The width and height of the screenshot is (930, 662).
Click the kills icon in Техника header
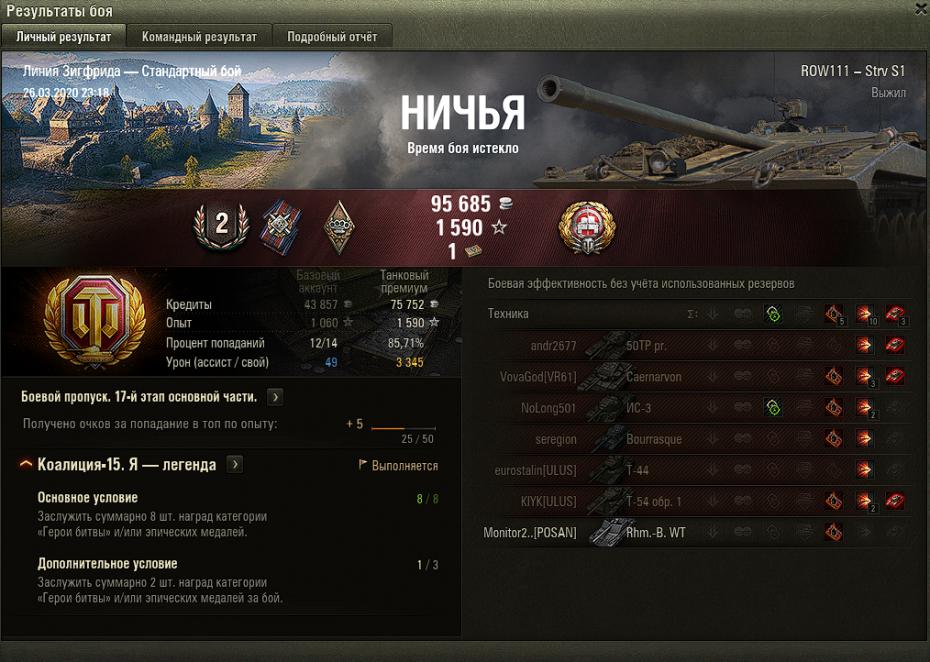[896, 314]
